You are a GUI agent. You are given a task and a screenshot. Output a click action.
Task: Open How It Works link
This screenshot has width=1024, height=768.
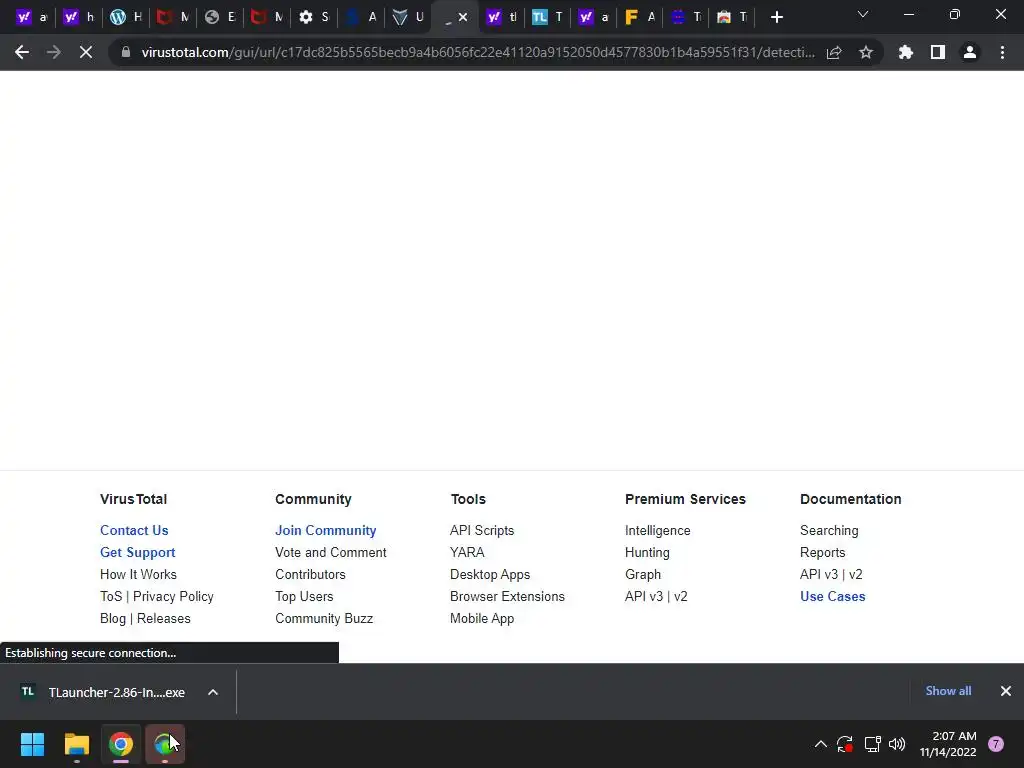point(138,575)
